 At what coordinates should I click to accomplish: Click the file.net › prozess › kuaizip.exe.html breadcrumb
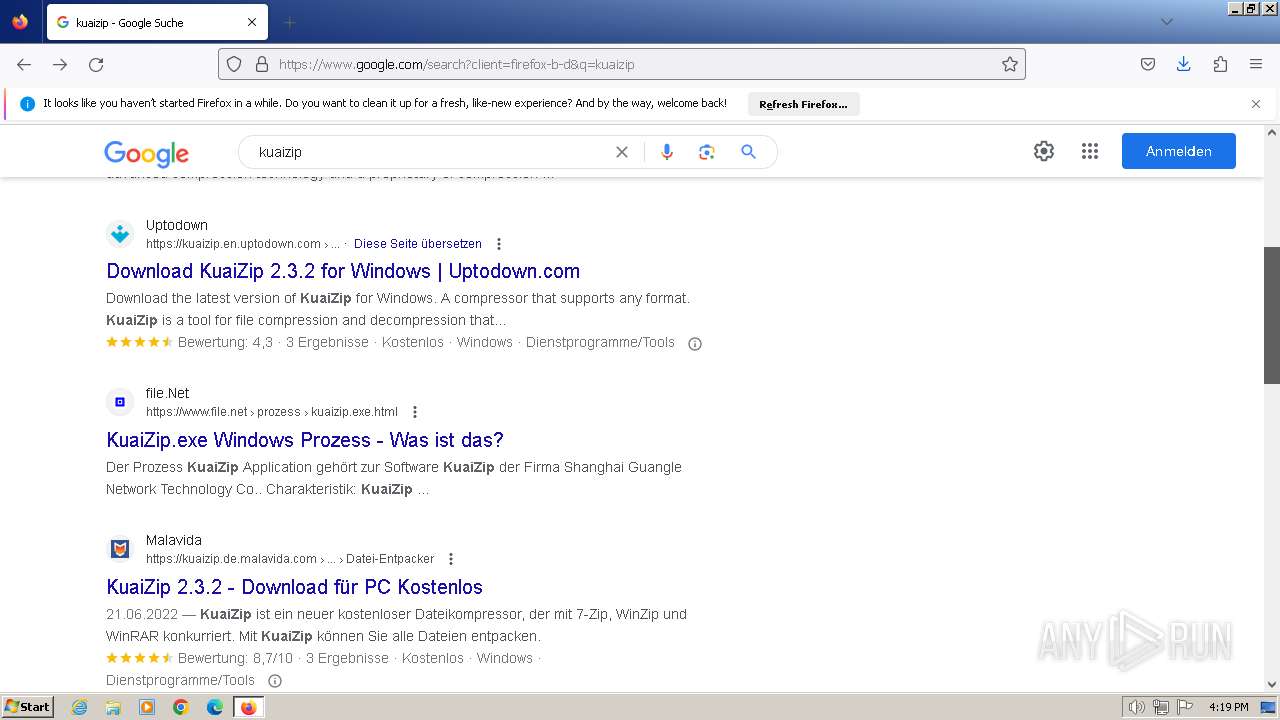click(x=272, y=412)
